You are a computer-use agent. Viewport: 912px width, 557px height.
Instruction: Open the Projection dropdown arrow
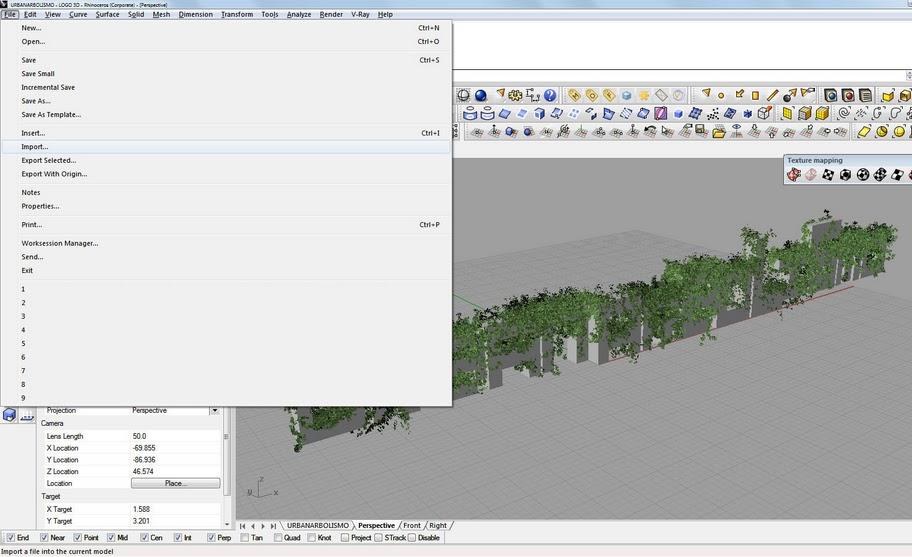pyautogui.click(x=215, y=410)
